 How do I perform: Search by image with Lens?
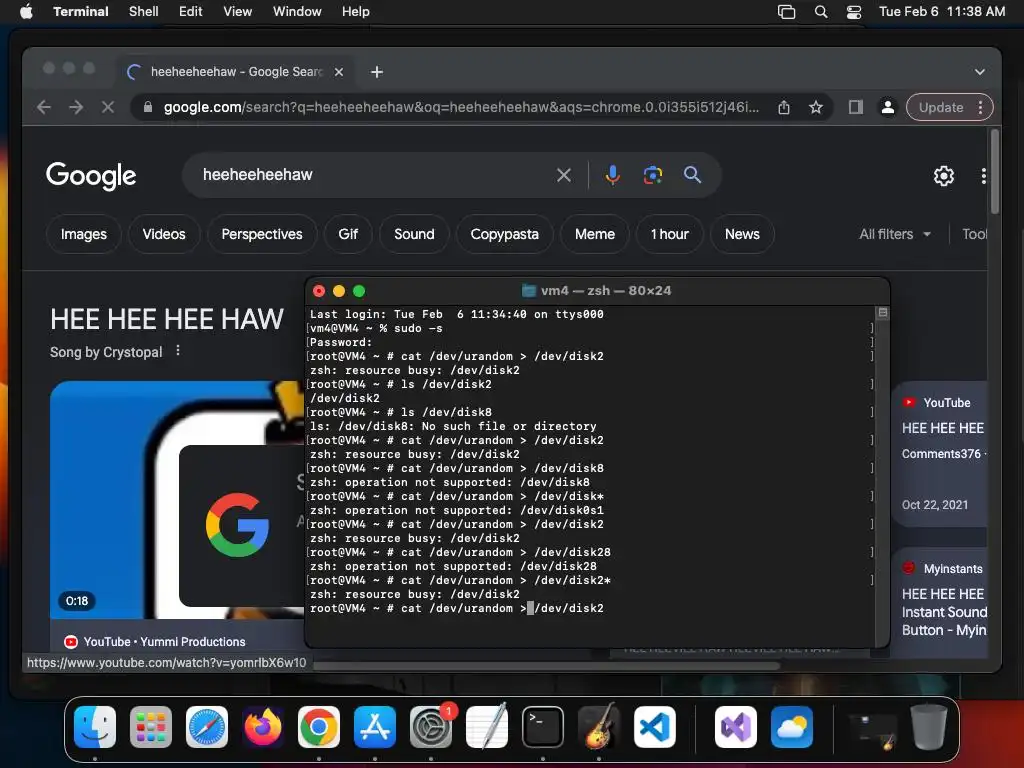pyautogui.click(x=652, y=175)
